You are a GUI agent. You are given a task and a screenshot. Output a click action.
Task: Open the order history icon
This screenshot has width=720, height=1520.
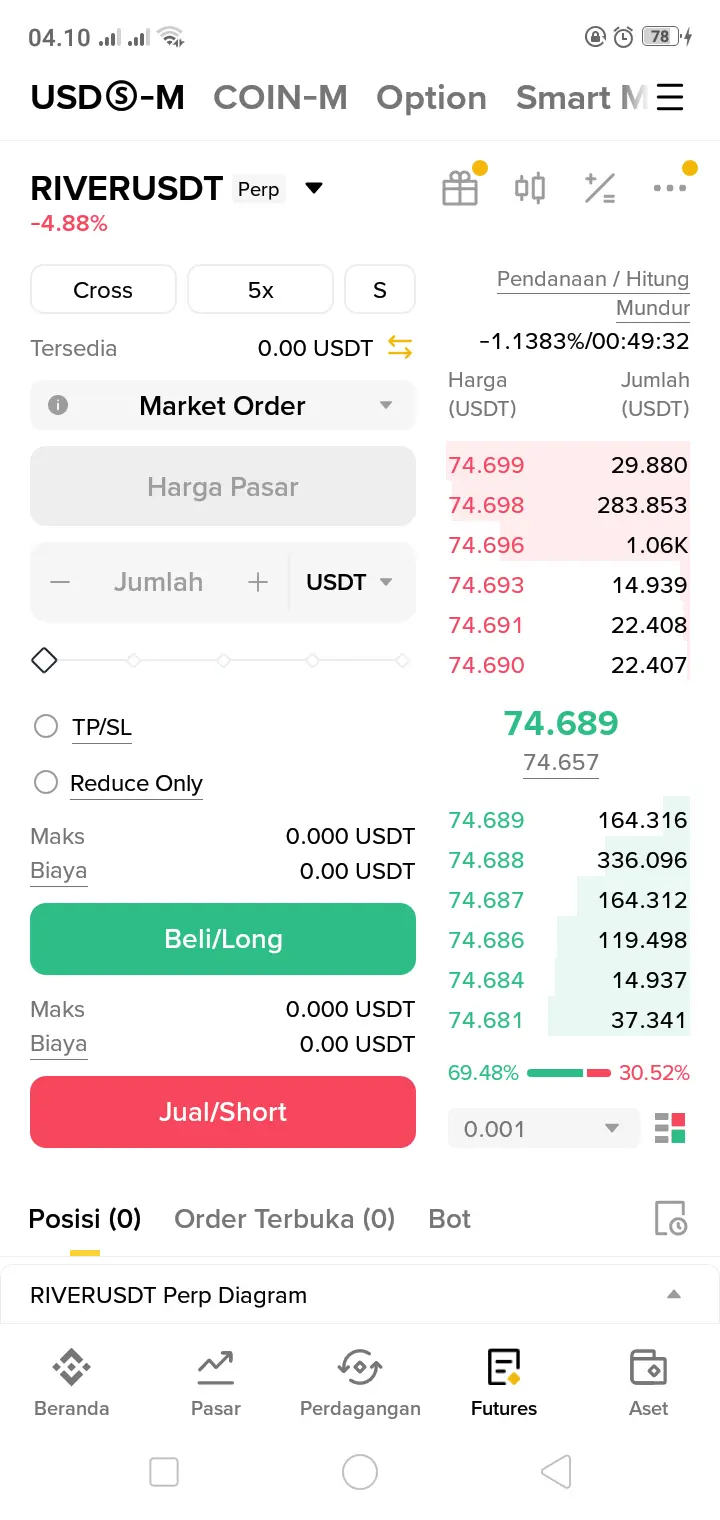pos(670,1219)
